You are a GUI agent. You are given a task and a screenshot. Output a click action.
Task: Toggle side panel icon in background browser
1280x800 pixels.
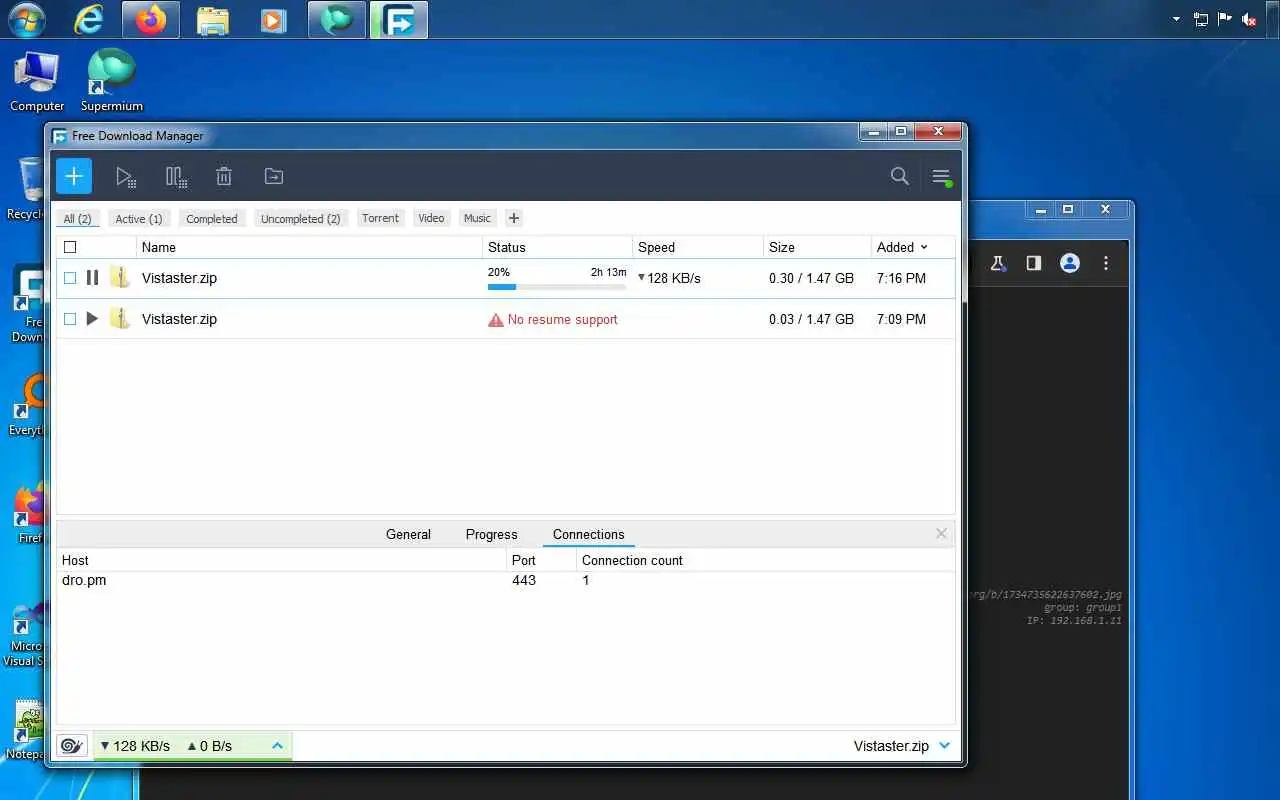point(1034,263)
